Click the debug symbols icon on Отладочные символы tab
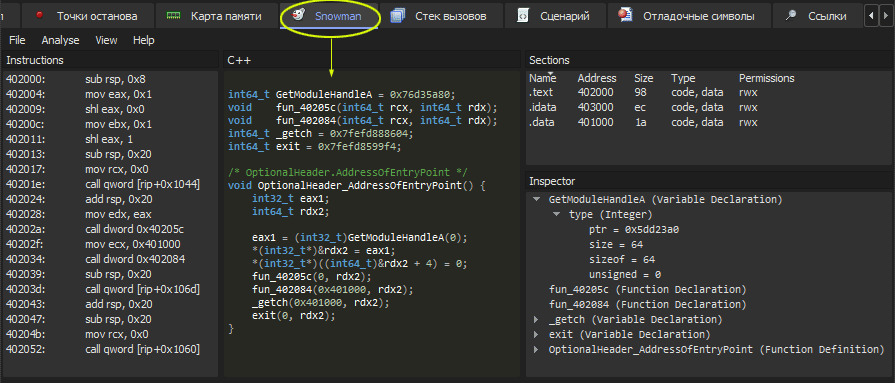The height and width of the screenshot is (383, 895). (625, 16)
